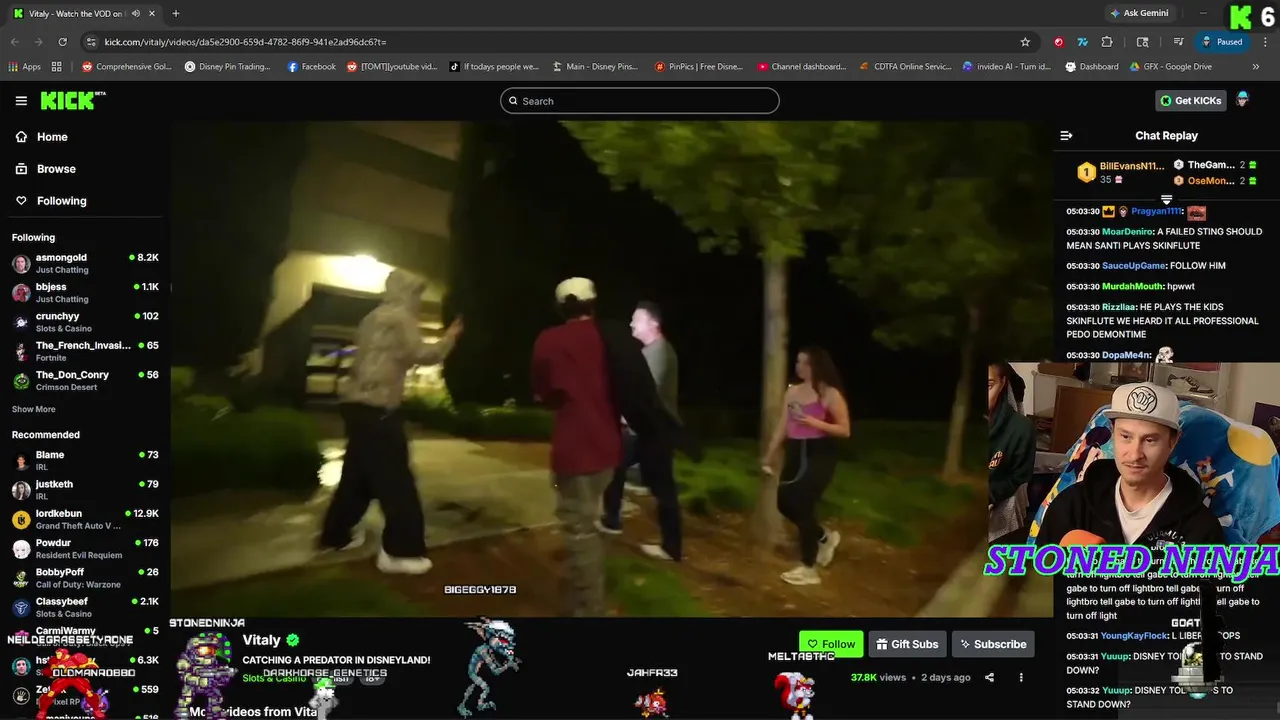Open the invideo AI bookmark

tap(1007, 67)
